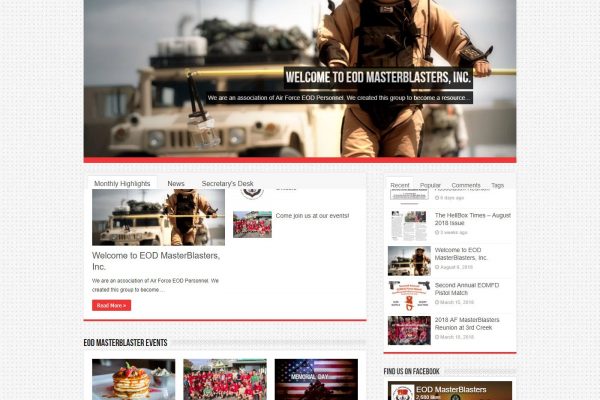The image size is (600, 400).
Task: Click the clock icon beside Reunion post date
Action: click(437, 337)
